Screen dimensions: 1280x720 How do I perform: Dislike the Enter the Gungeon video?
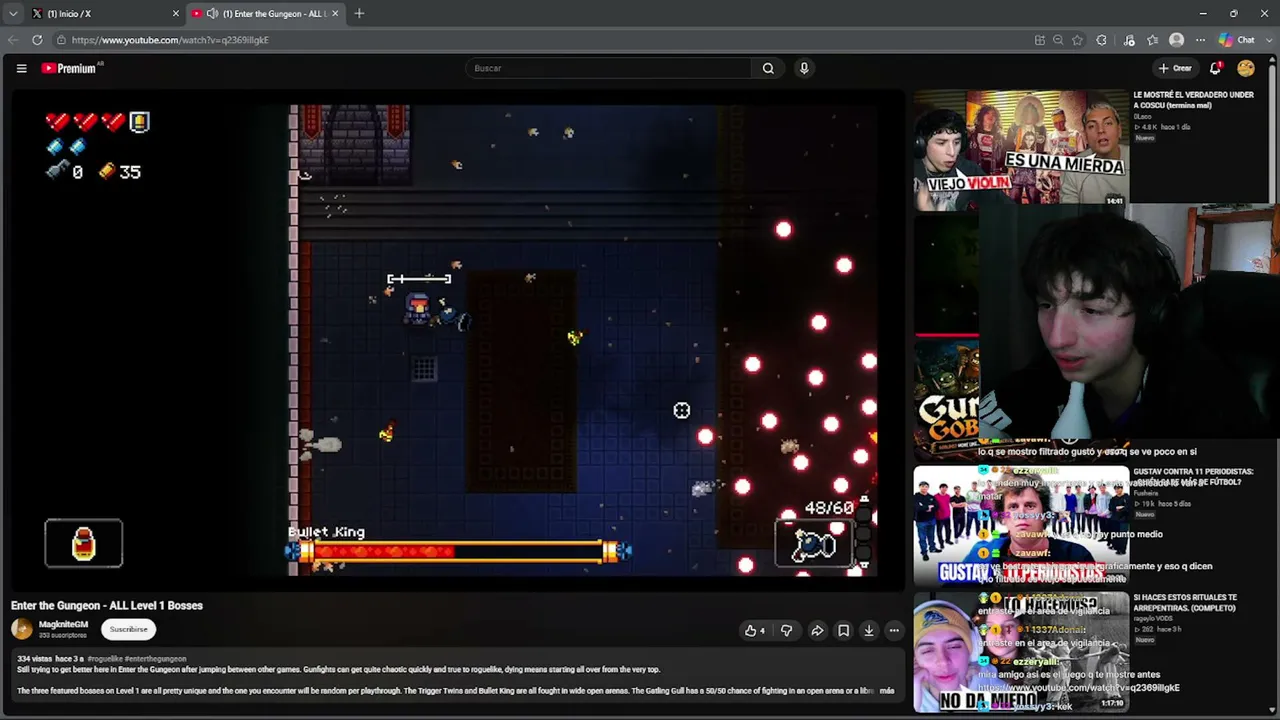point(786,630)
